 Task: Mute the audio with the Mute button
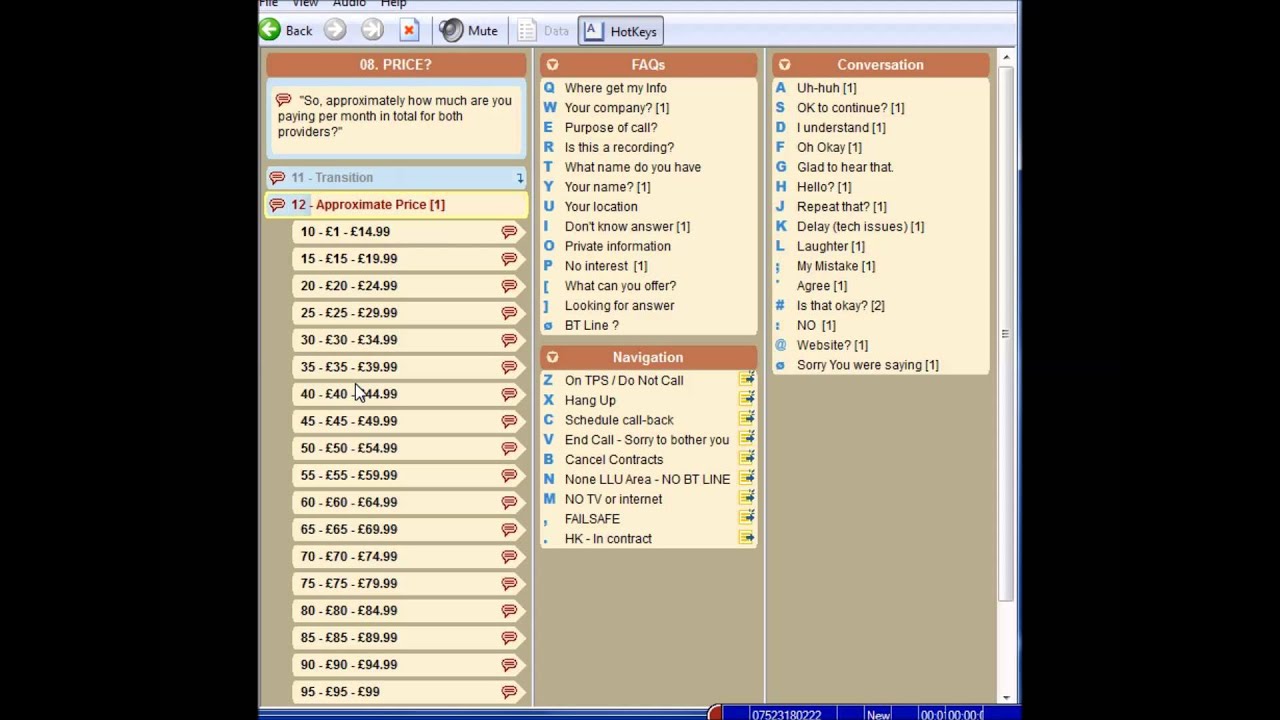point(469,31)
